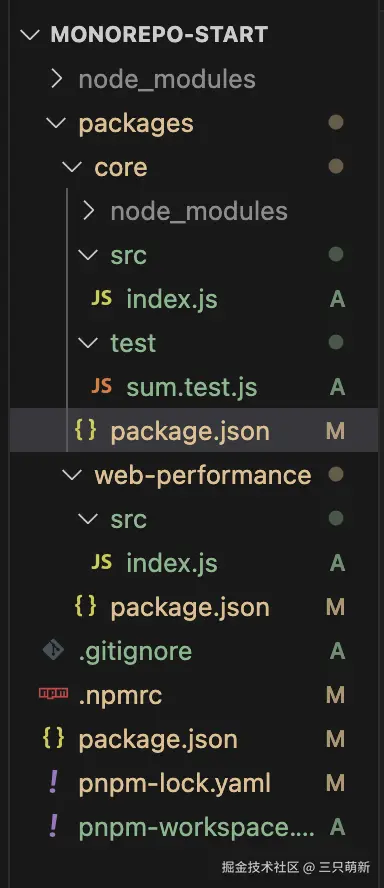Click the M badge of core's package.json
Screen dimensions: 384x888
pos(335,431)
